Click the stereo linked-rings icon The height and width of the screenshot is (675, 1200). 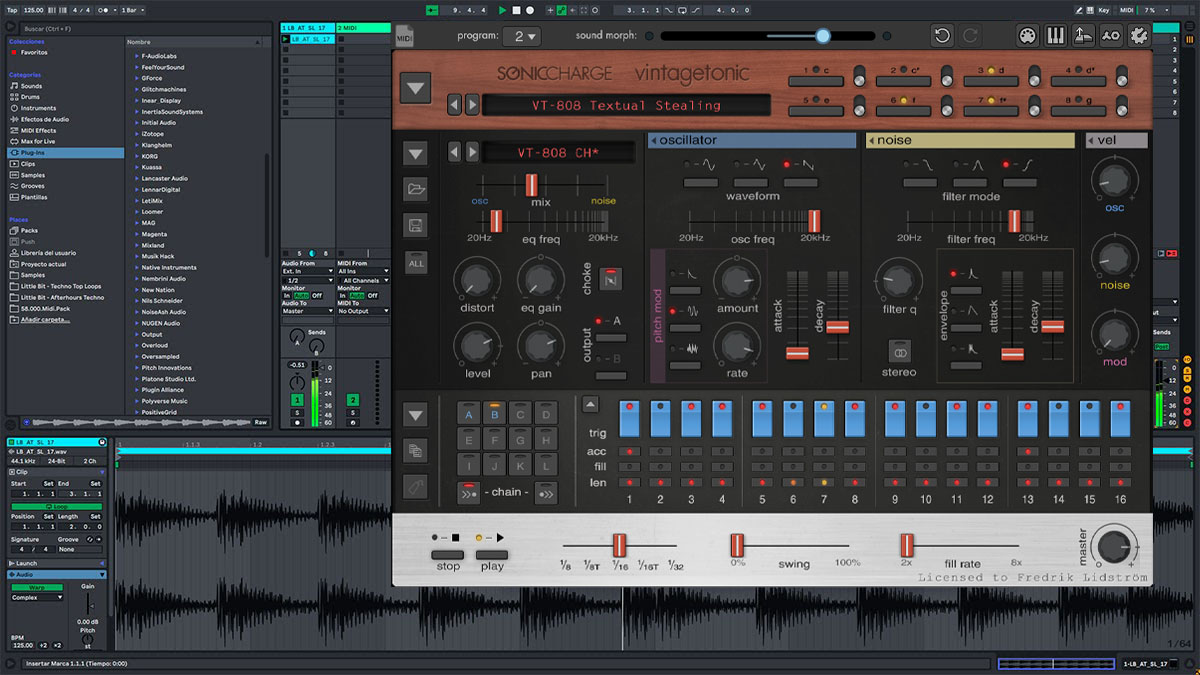tap(899, 351)
